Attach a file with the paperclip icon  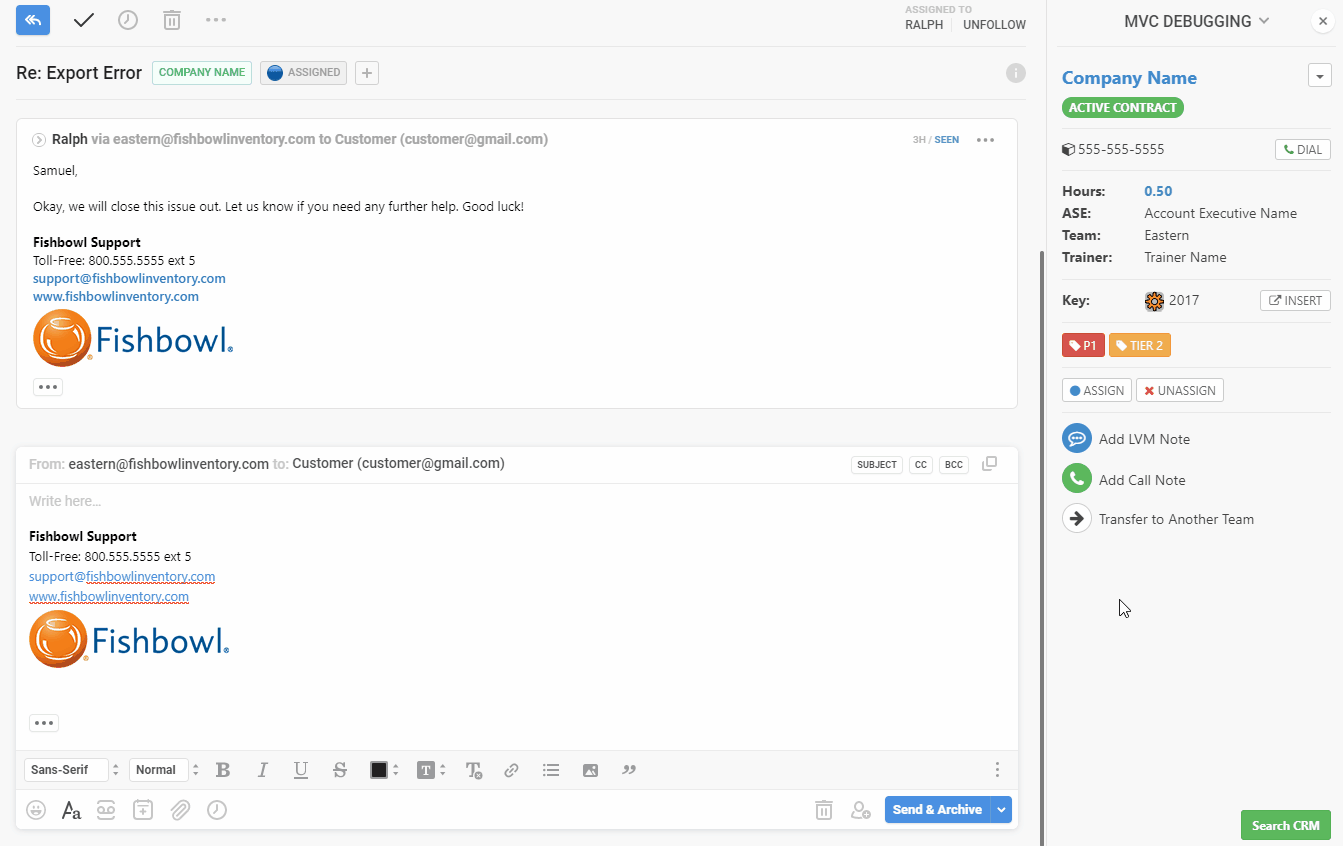(x=180, y=810)
